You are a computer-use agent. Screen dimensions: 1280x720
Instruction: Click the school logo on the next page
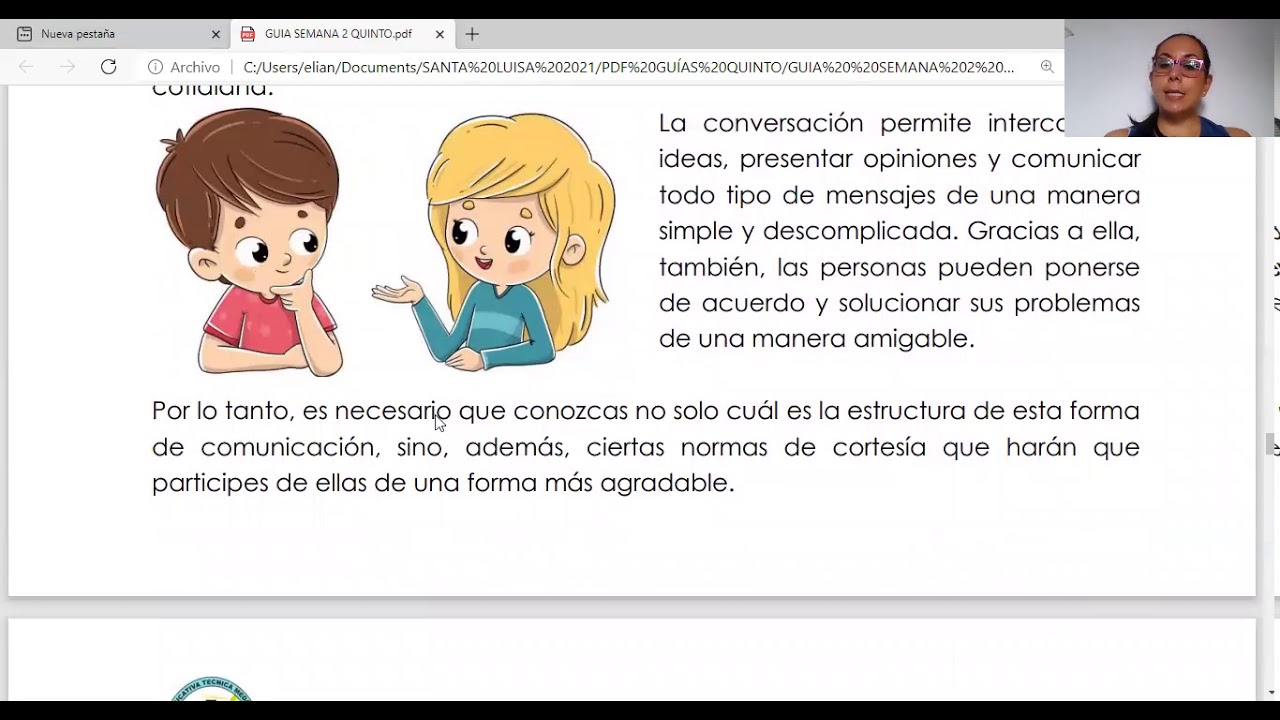click(x=211, y=688)
